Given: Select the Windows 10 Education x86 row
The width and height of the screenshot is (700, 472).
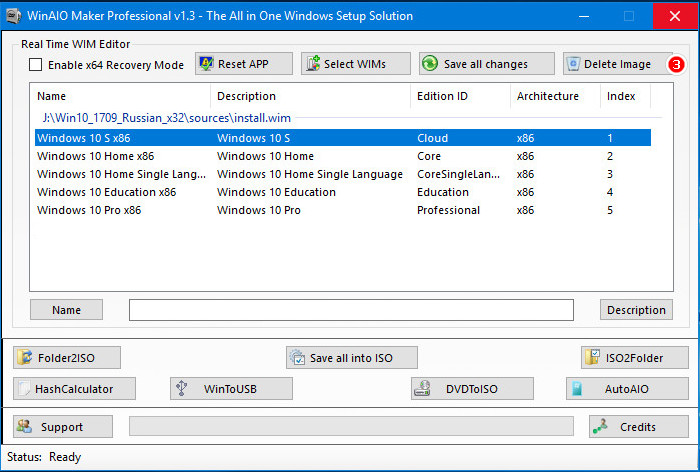Looking at the screenshot, I should click(343, 192).
